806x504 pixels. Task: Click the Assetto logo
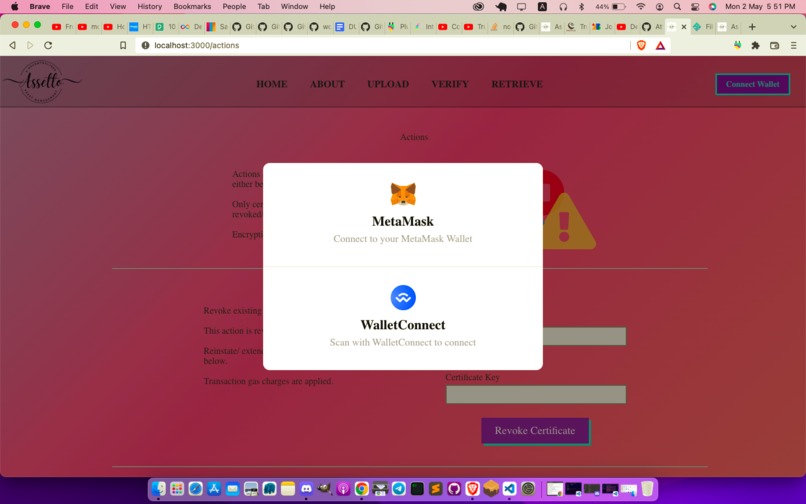[x=43, y=81]
